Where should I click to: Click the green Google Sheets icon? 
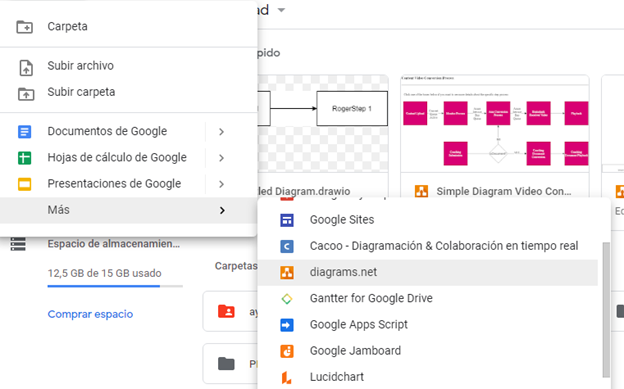(25, 158)
